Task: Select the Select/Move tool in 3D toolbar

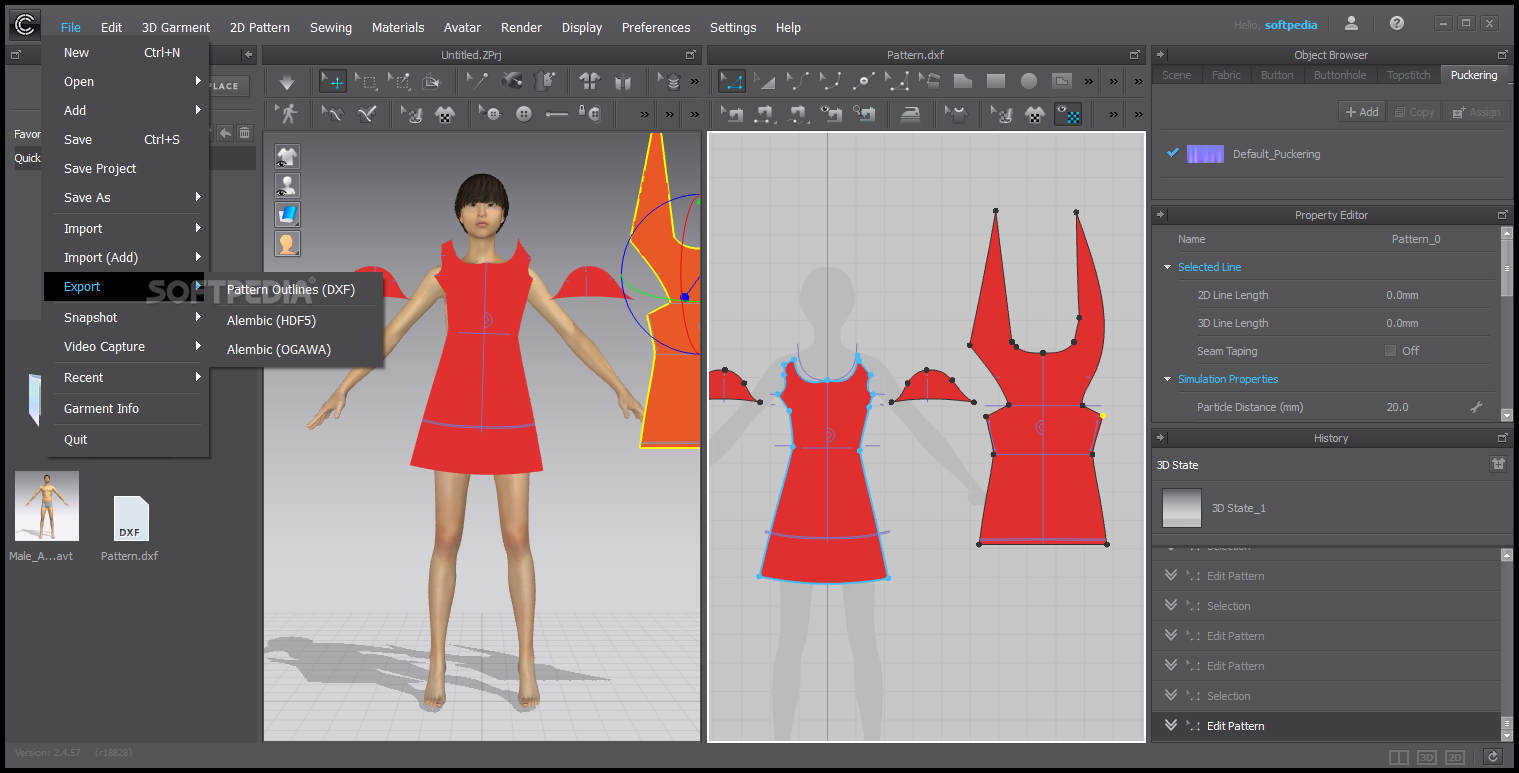Action: click(333, 81)
